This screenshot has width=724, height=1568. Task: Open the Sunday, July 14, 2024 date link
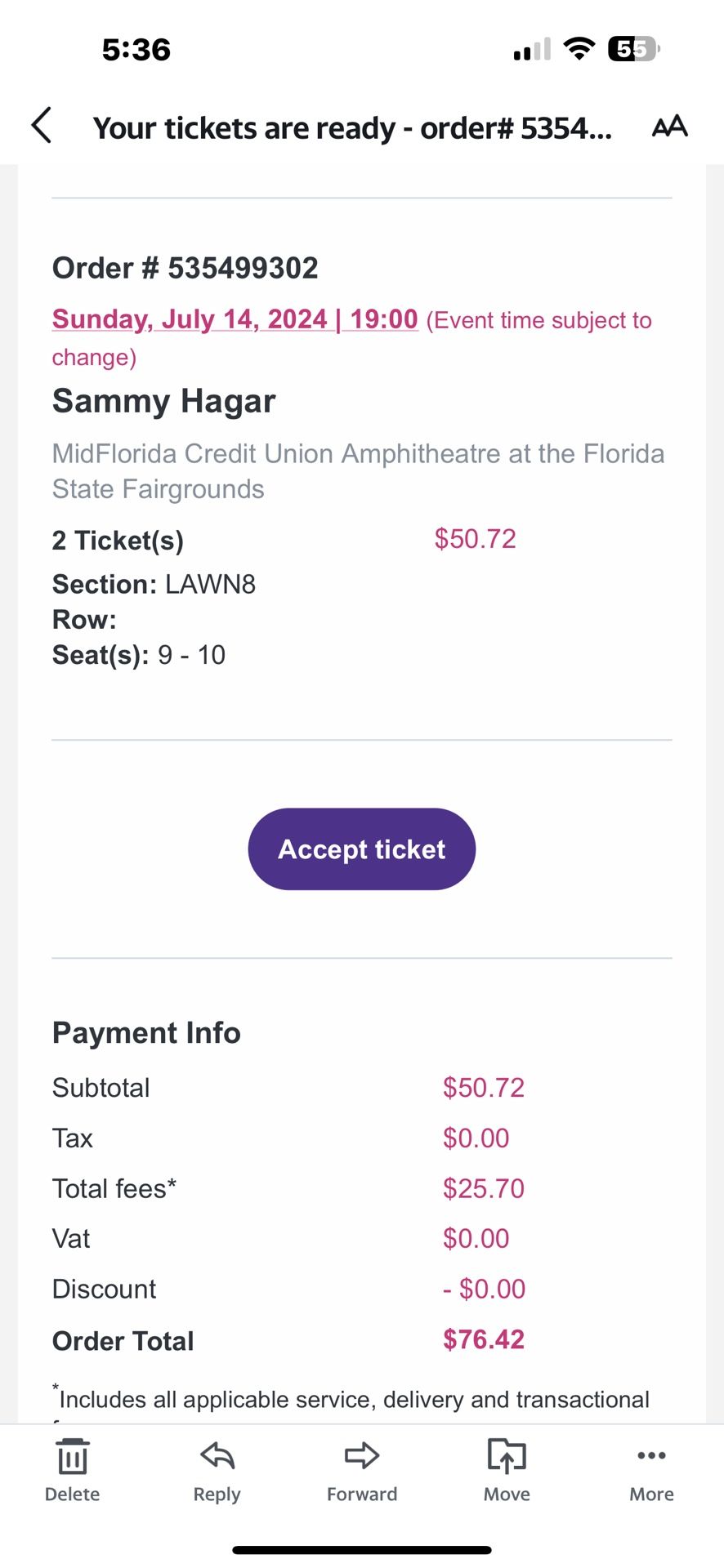point(235,319)
